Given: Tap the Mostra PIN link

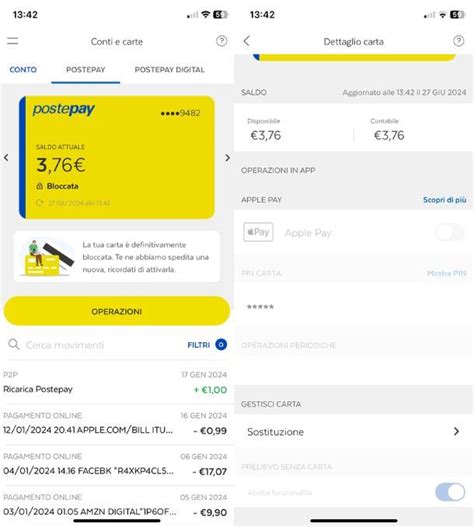Looking at the screenshot, I should pyautogui.click(x=447, y=273).
